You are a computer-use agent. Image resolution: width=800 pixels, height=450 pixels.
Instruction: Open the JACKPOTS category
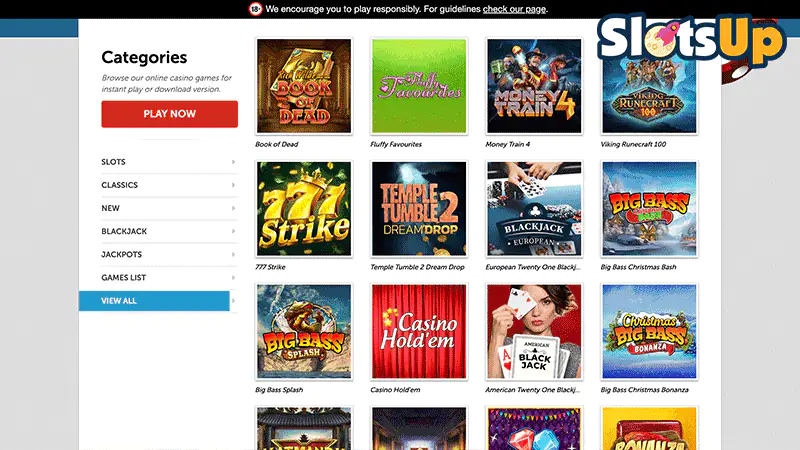tap(168, 254)
